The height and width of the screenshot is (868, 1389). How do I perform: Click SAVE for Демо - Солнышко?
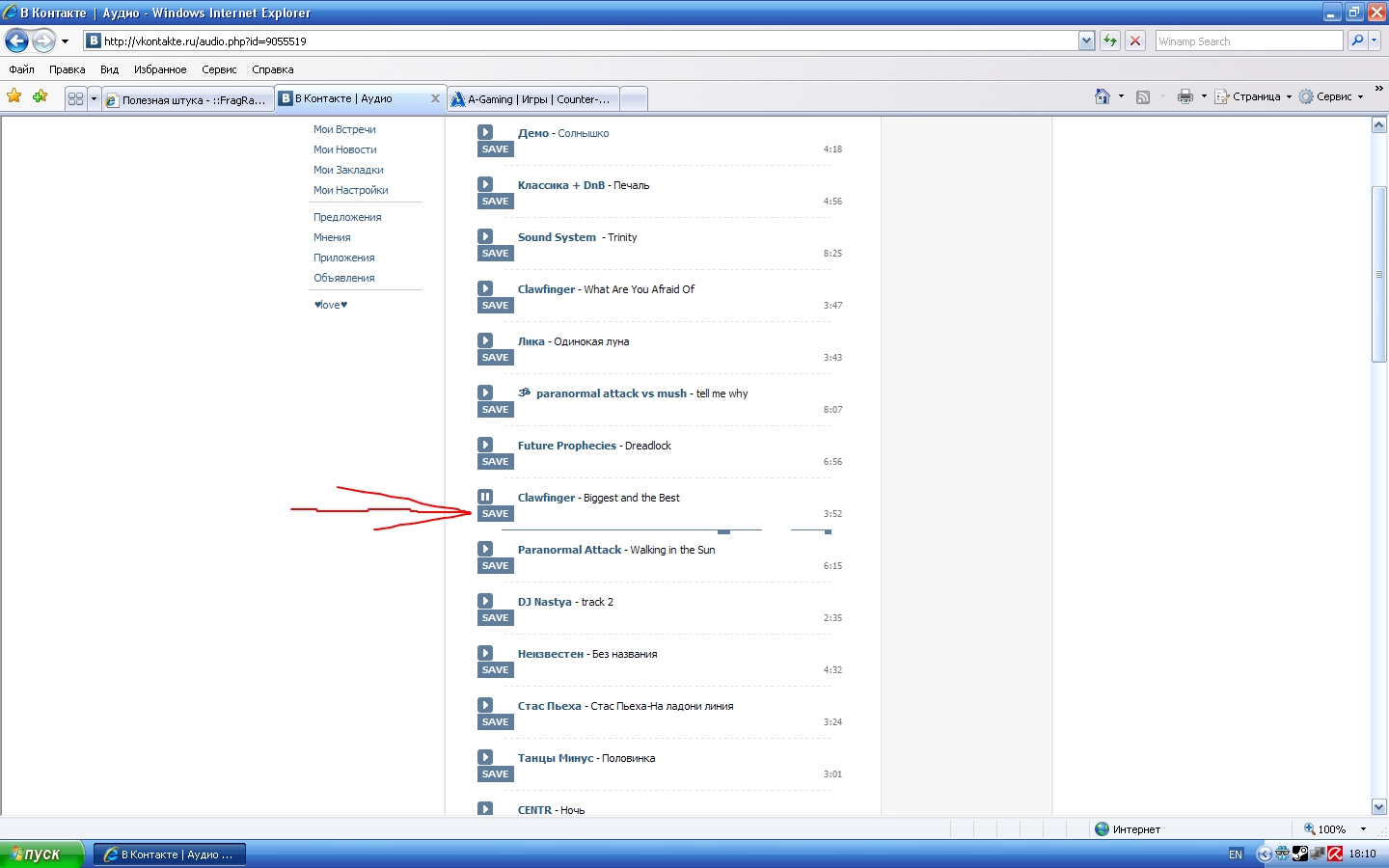(496, 149)
